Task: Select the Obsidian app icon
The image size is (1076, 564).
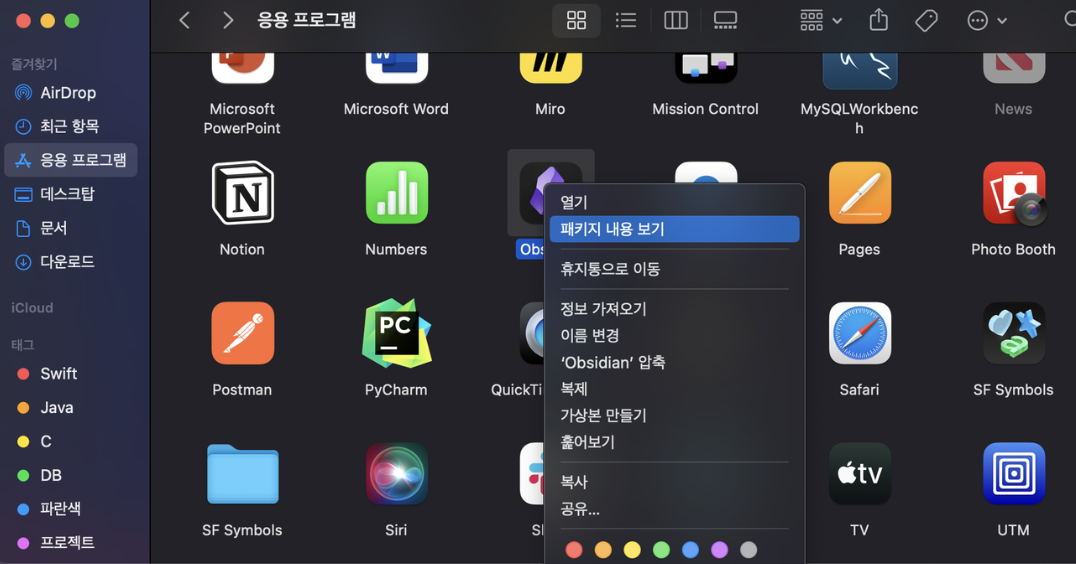Action: (531, 193)
